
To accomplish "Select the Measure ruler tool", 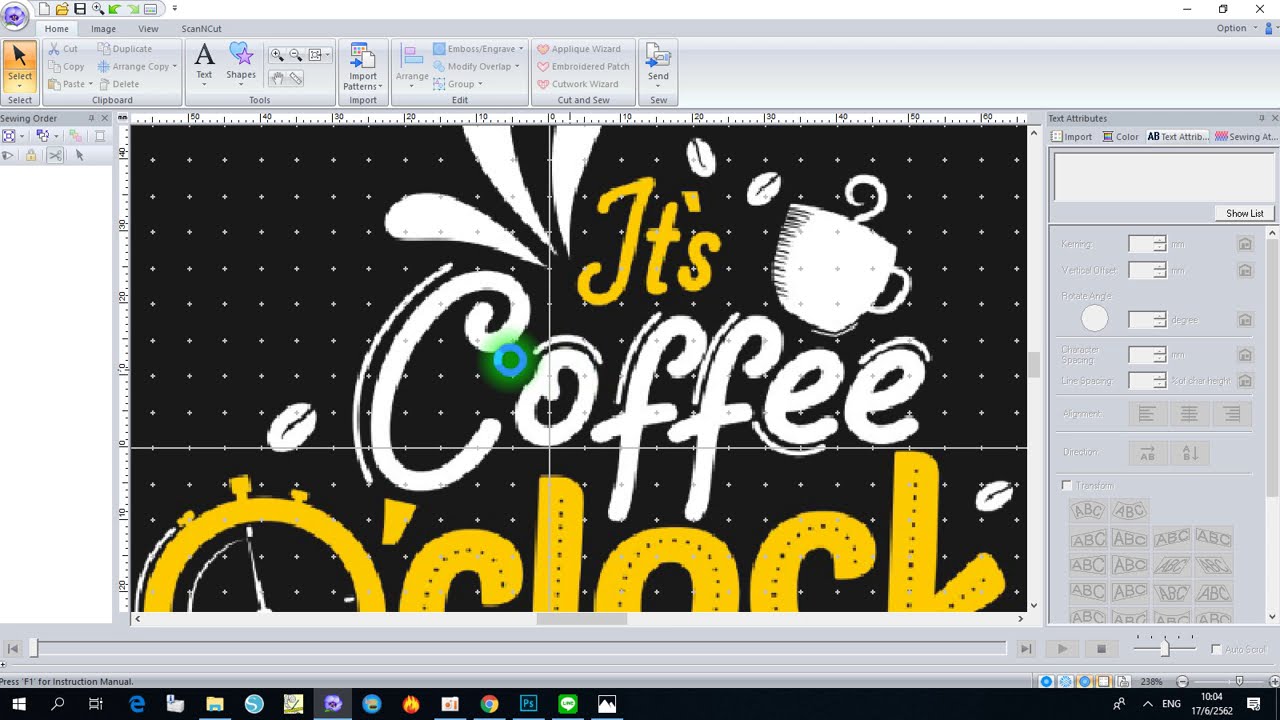I will point(296,78).
